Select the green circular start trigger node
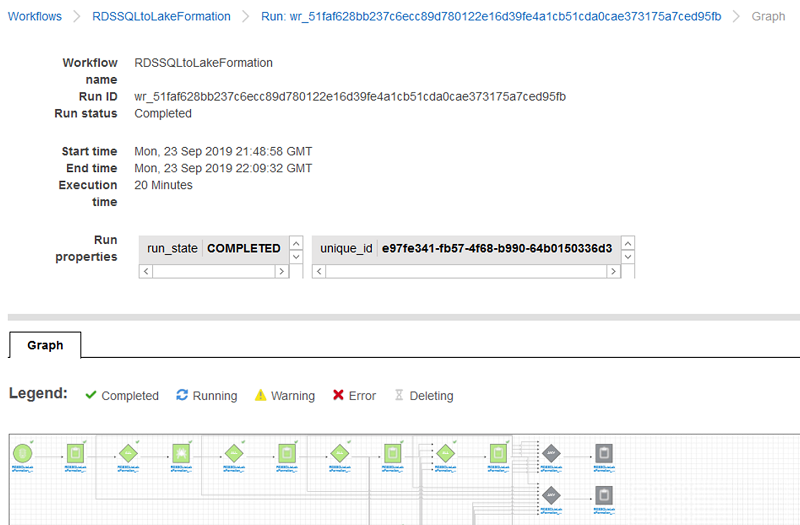 [22, 453]
